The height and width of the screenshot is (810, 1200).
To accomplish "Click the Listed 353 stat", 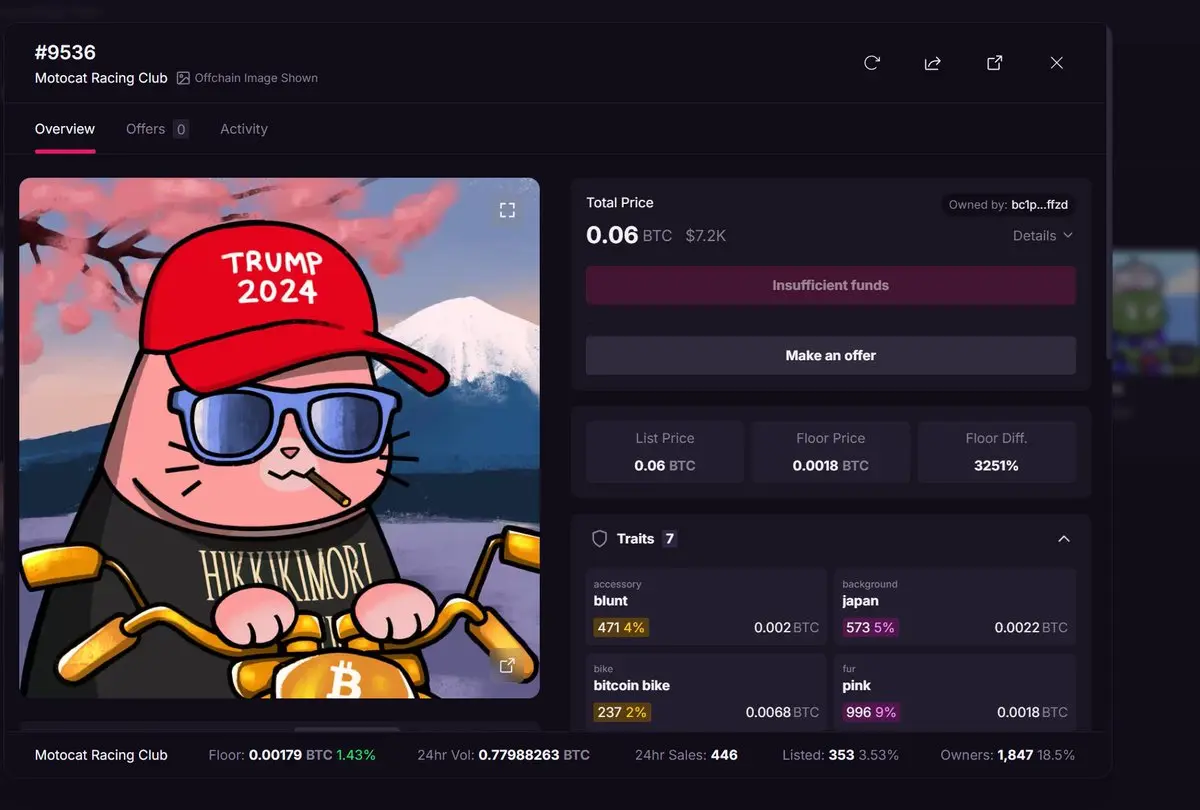I will [x=840, y=755].
